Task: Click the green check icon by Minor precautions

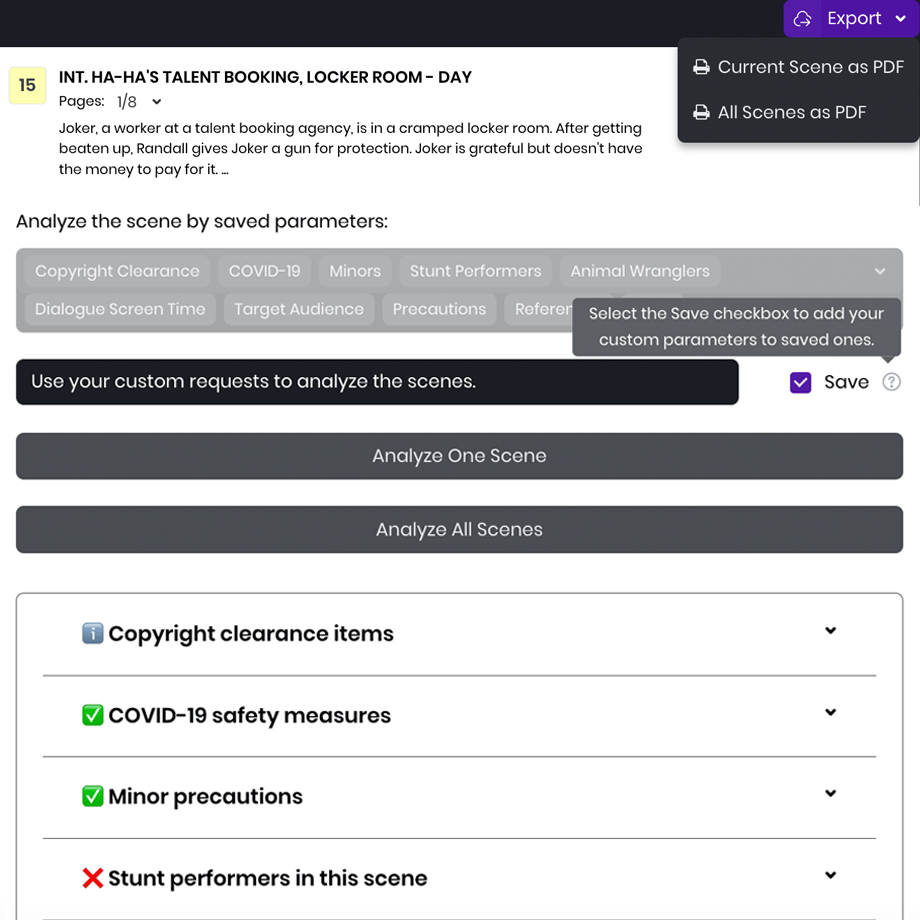Action: click(93, 796)
